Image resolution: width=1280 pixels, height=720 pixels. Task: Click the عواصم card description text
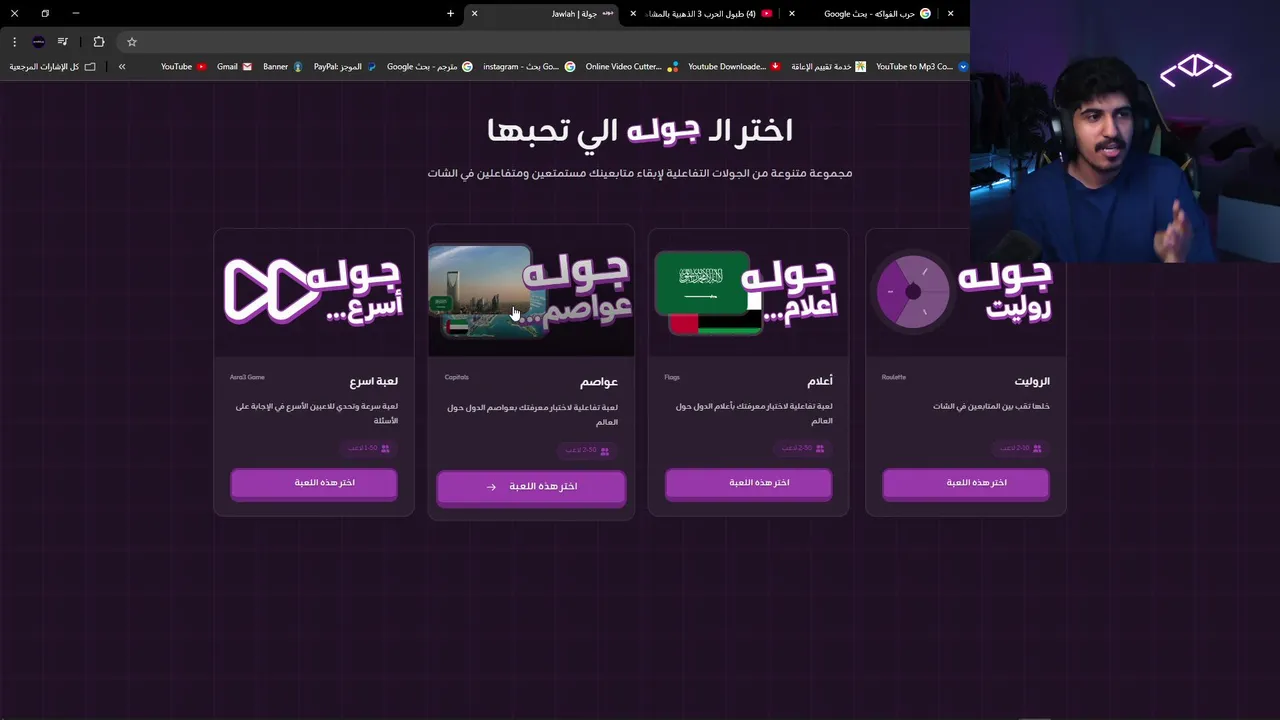(532, 415)
